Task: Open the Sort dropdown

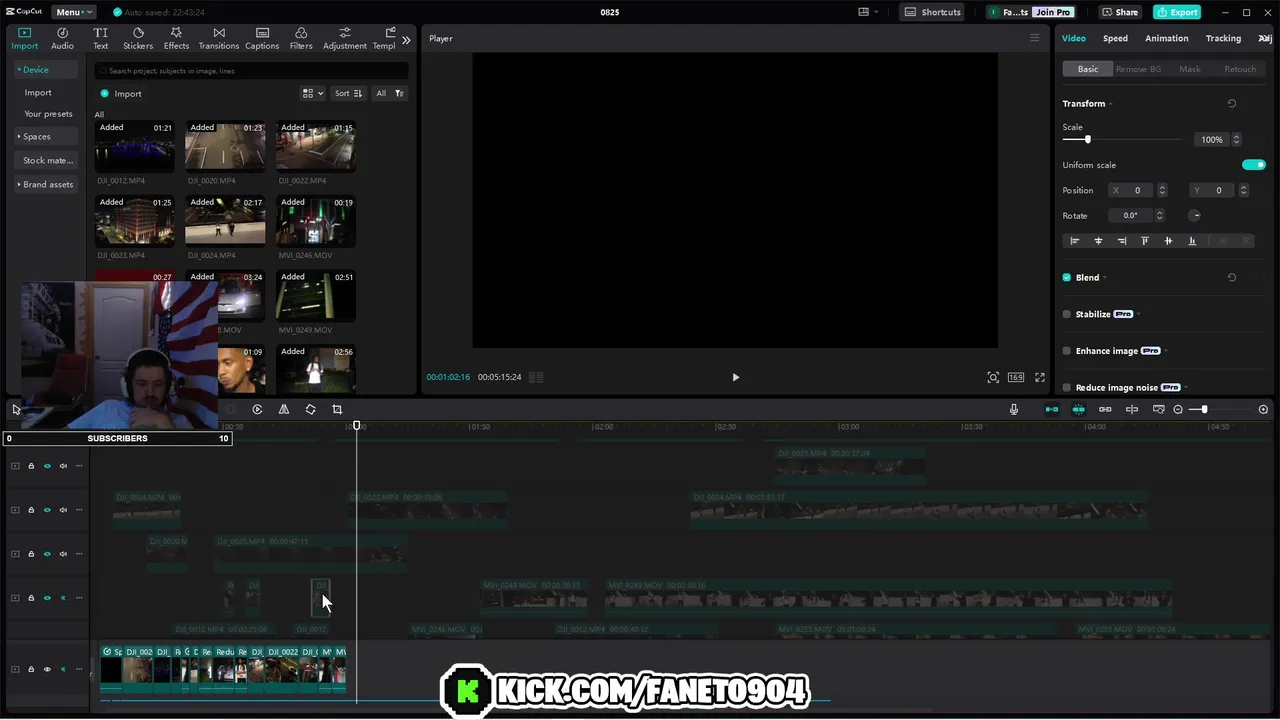Action: pos(348,93)
